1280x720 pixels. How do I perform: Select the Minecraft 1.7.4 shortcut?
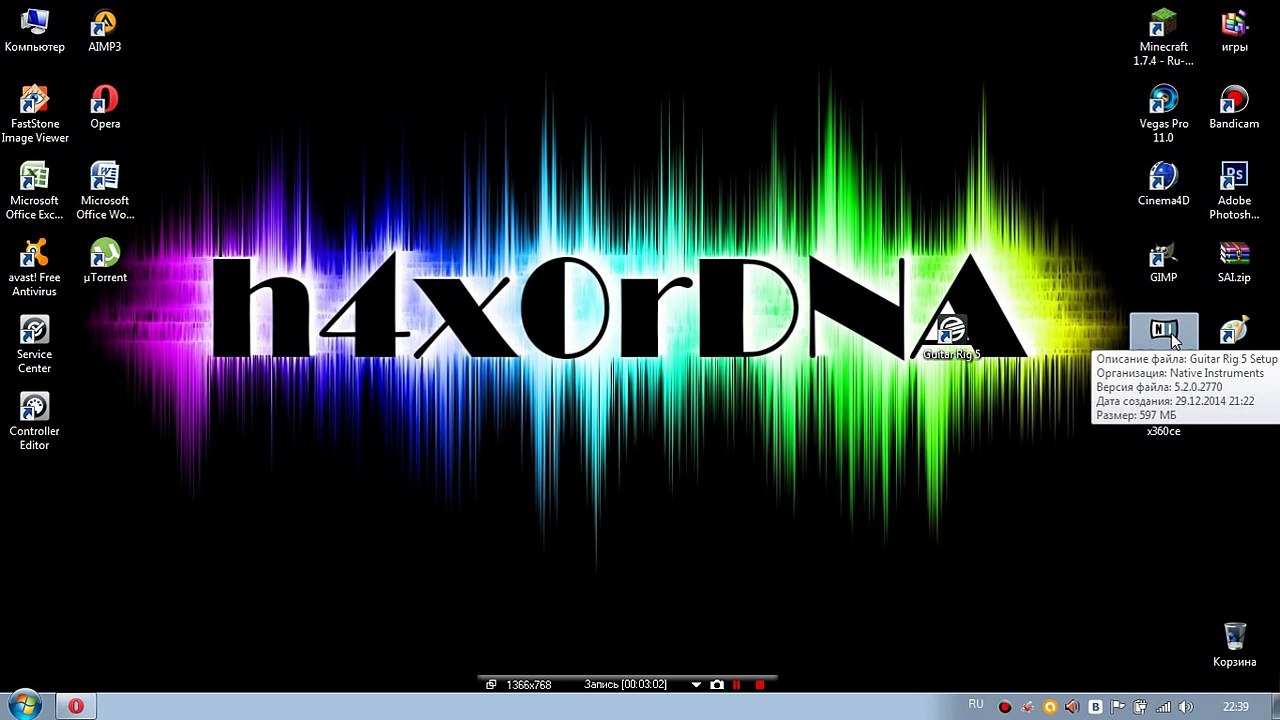[1163, 38]
